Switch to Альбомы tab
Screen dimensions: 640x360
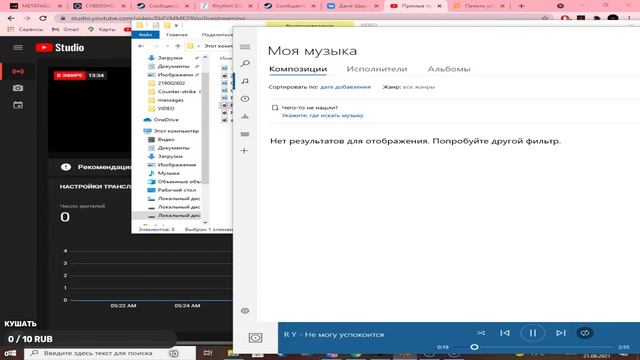[x=449, y=69]
